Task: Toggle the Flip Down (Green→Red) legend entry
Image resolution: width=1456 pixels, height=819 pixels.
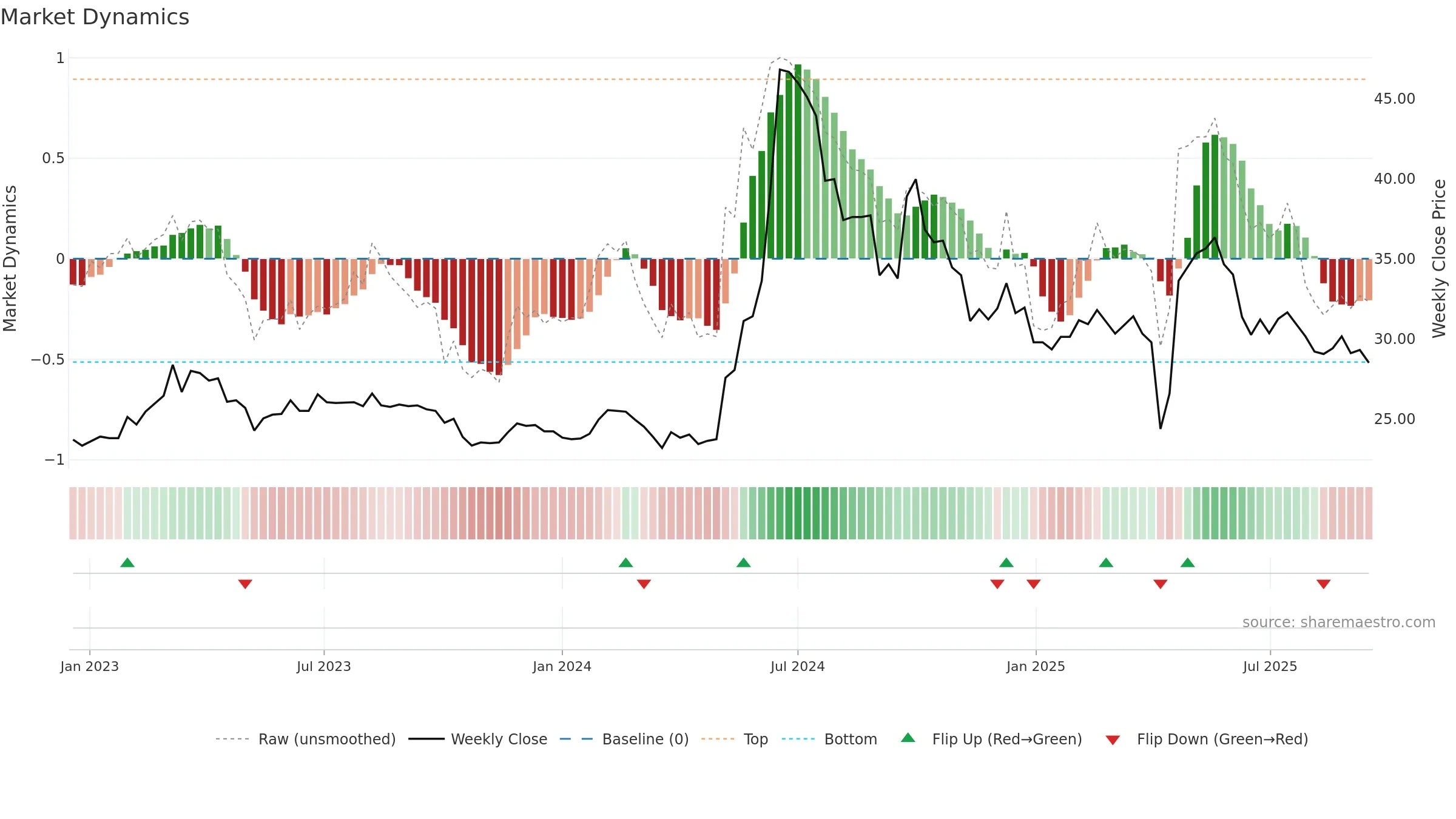Action: [x=1207, y=739]
